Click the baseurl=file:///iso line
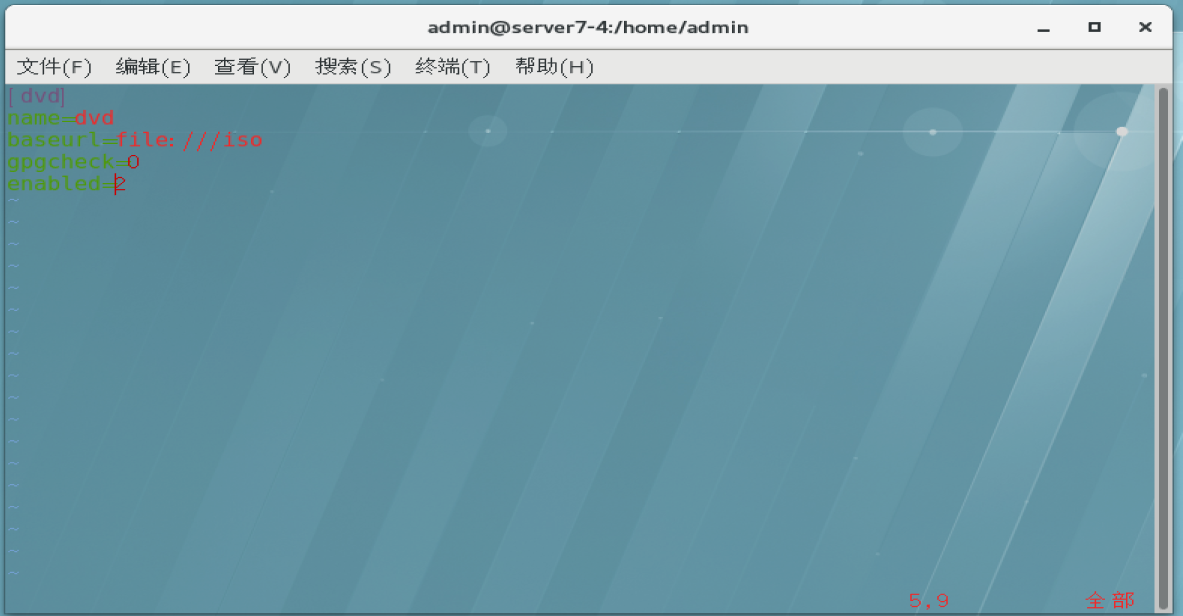This screenshot has width=1183, height=616. coord(135,140)
